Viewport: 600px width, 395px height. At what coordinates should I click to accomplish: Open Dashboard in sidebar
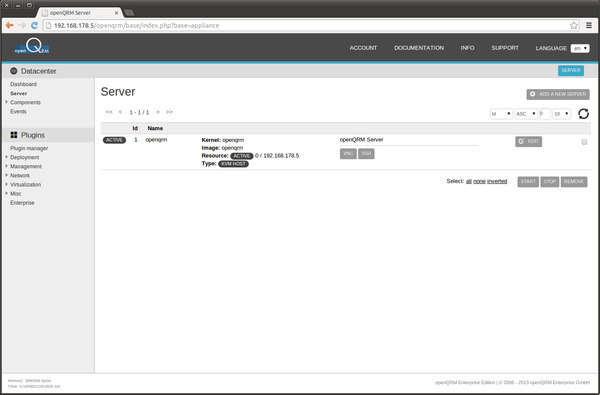23,84
